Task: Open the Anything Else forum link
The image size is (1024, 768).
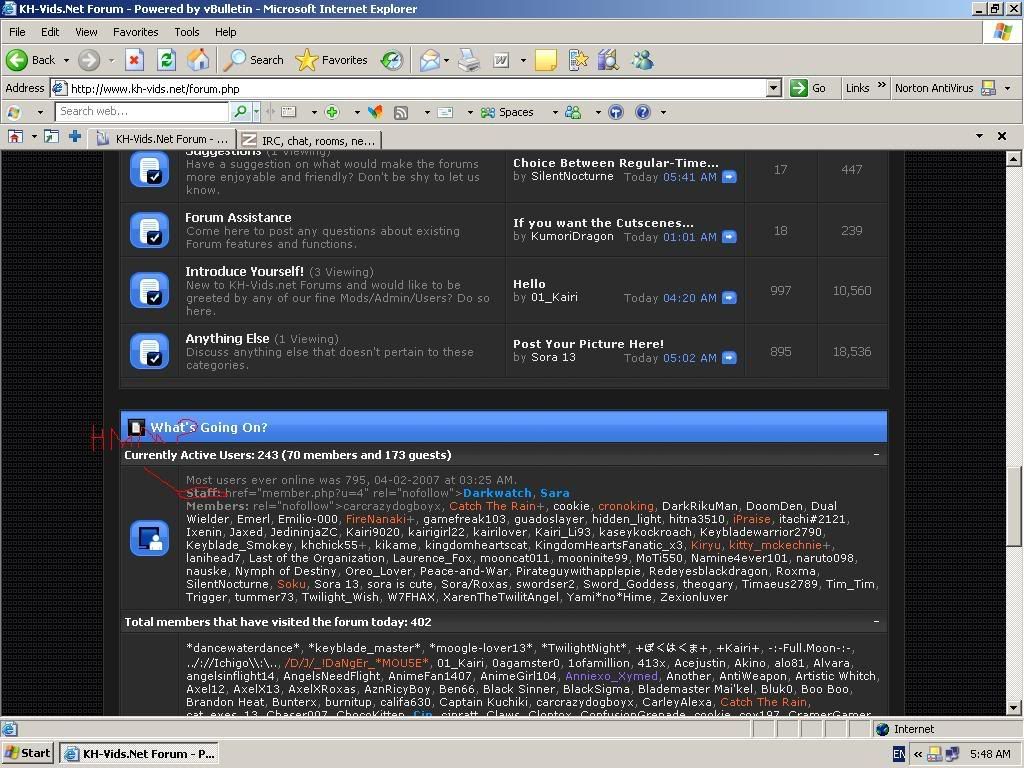Action: 227,338
